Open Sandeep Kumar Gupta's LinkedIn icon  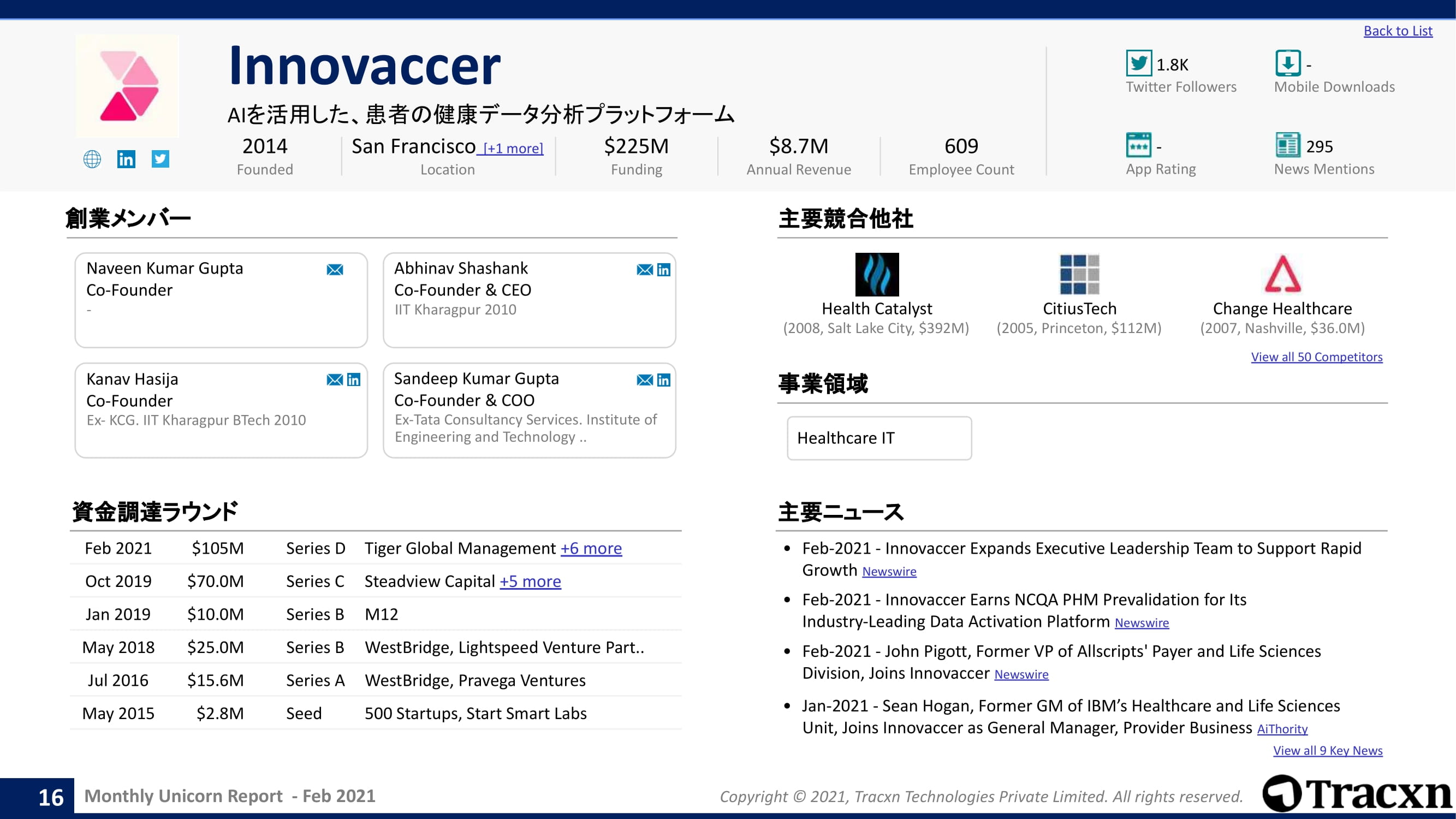point(663,380)
